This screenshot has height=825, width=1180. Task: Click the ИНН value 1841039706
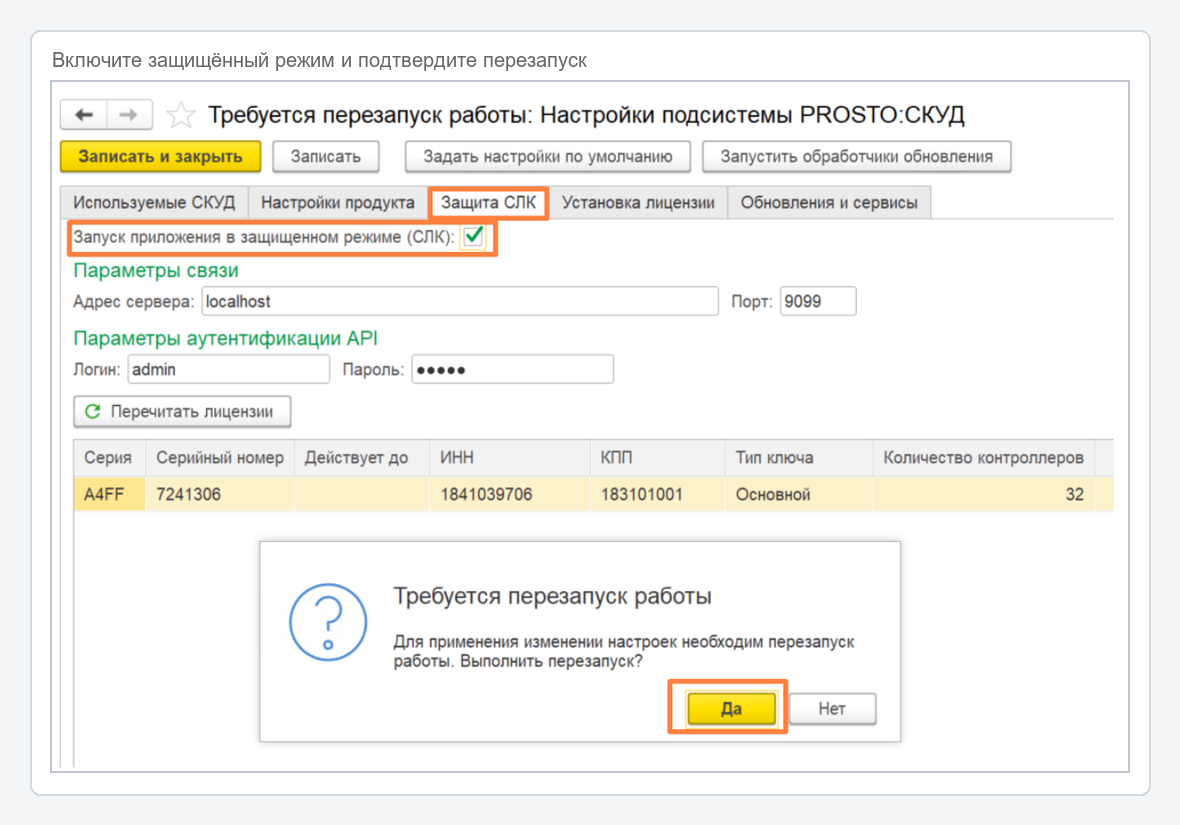510,495
